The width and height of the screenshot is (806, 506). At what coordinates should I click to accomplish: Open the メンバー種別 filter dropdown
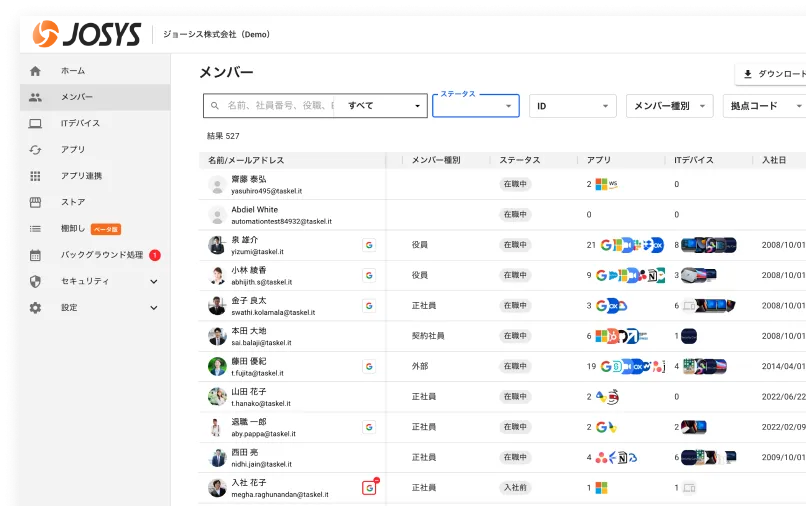pos(669,106)
